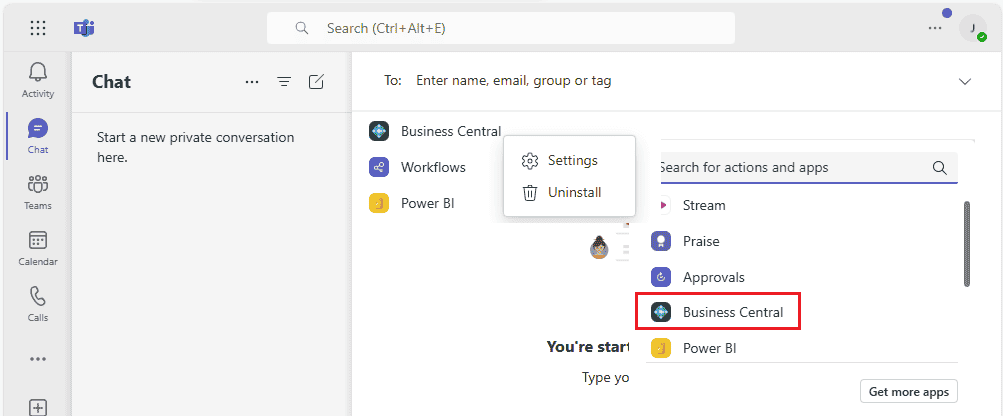The height and width of the screenshot is (416, 1003).
Task: Expand the To field chevron
Action: point(965,81)
